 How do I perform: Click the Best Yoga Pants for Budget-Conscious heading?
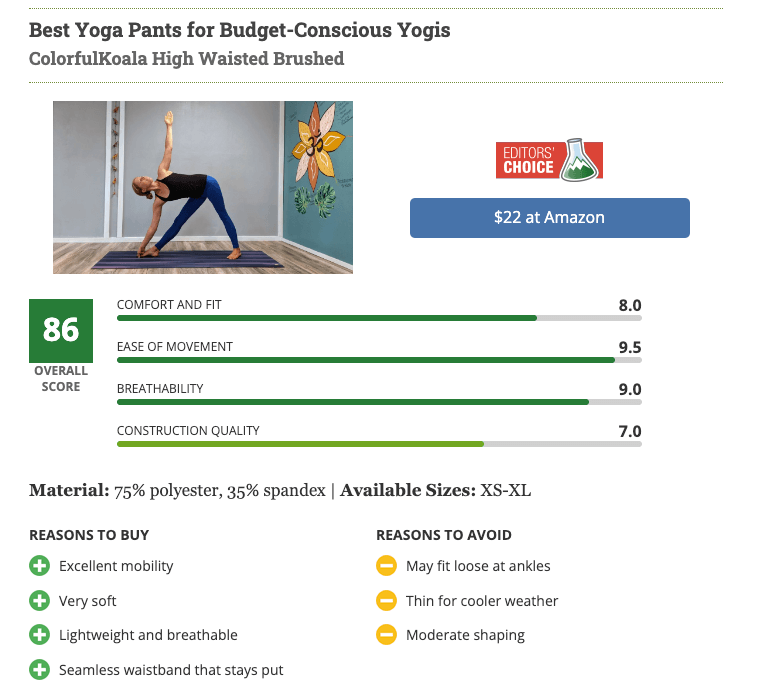tap(240, 30)
